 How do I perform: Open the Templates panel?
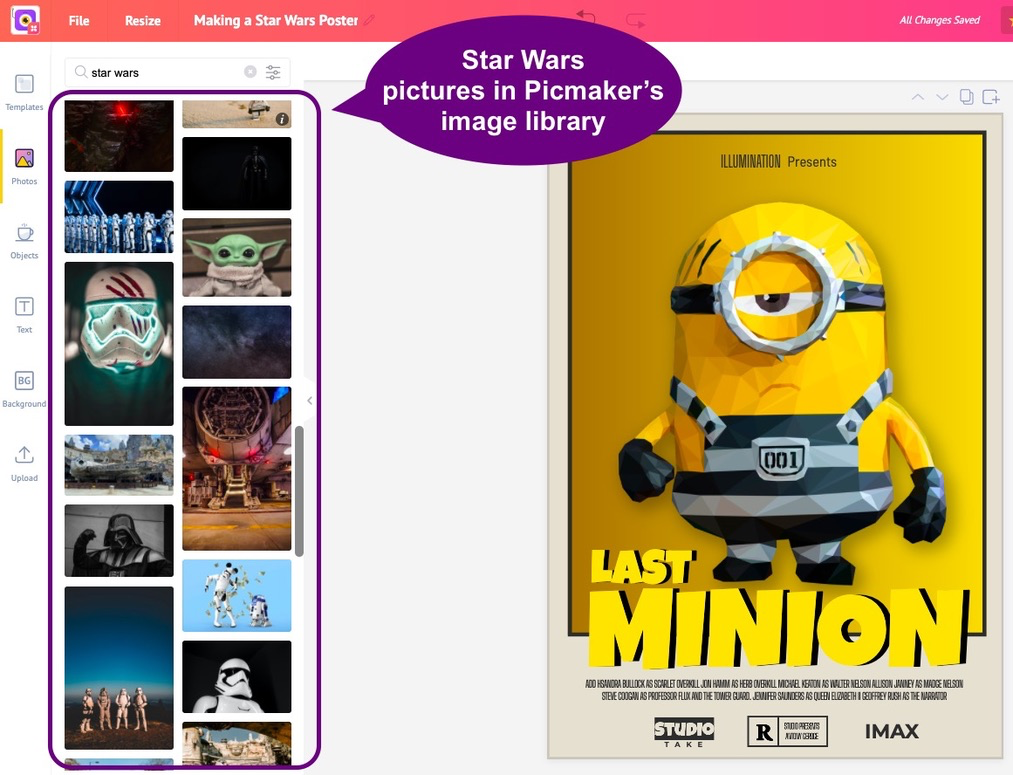tap(24, 92)
